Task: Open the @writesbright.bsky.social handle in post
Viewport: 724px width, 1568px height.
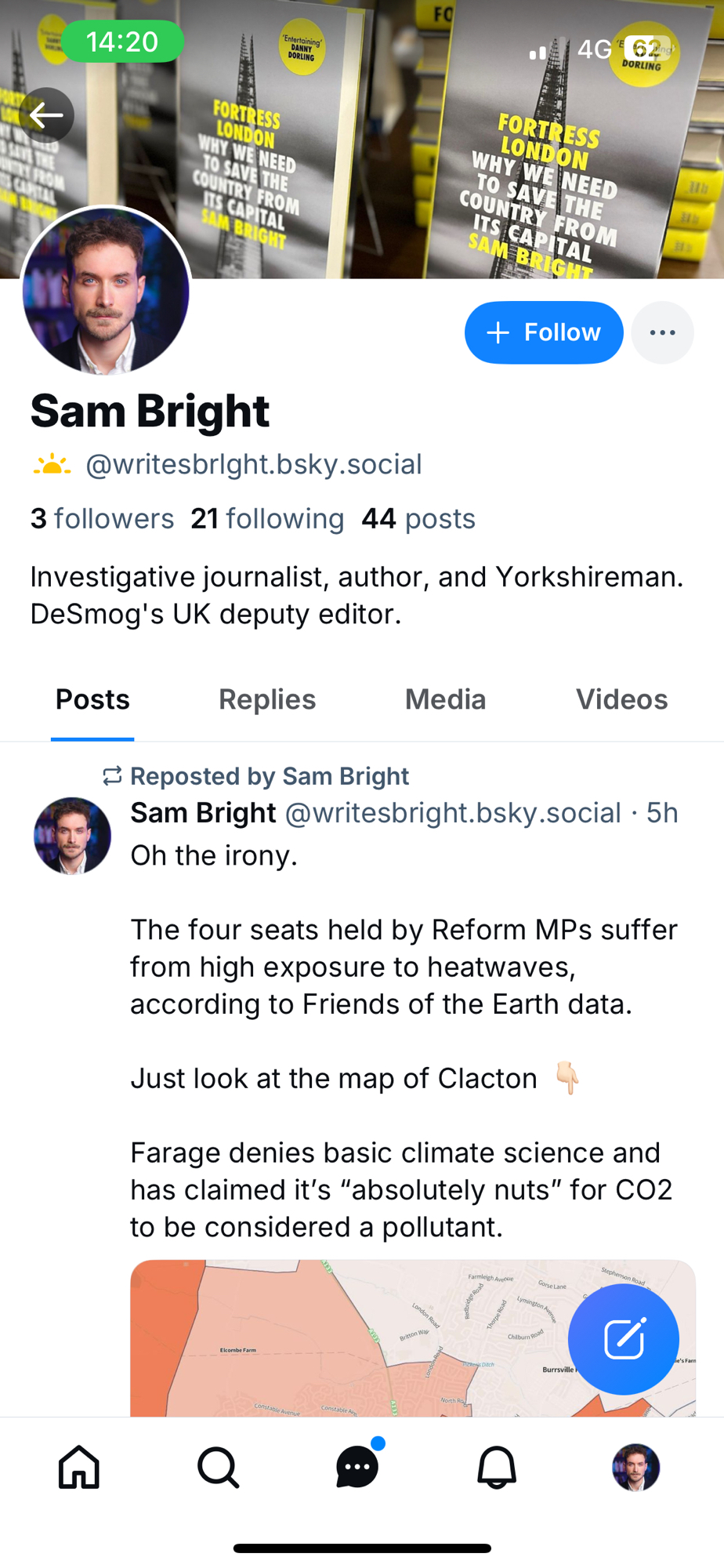Action: 453,813
